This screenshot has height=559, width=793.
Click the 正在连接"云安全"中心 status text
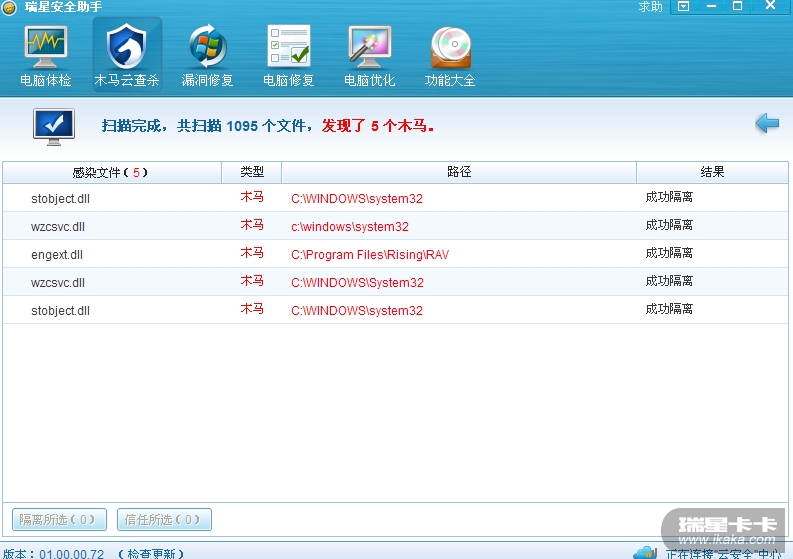(x=725, y=553)
